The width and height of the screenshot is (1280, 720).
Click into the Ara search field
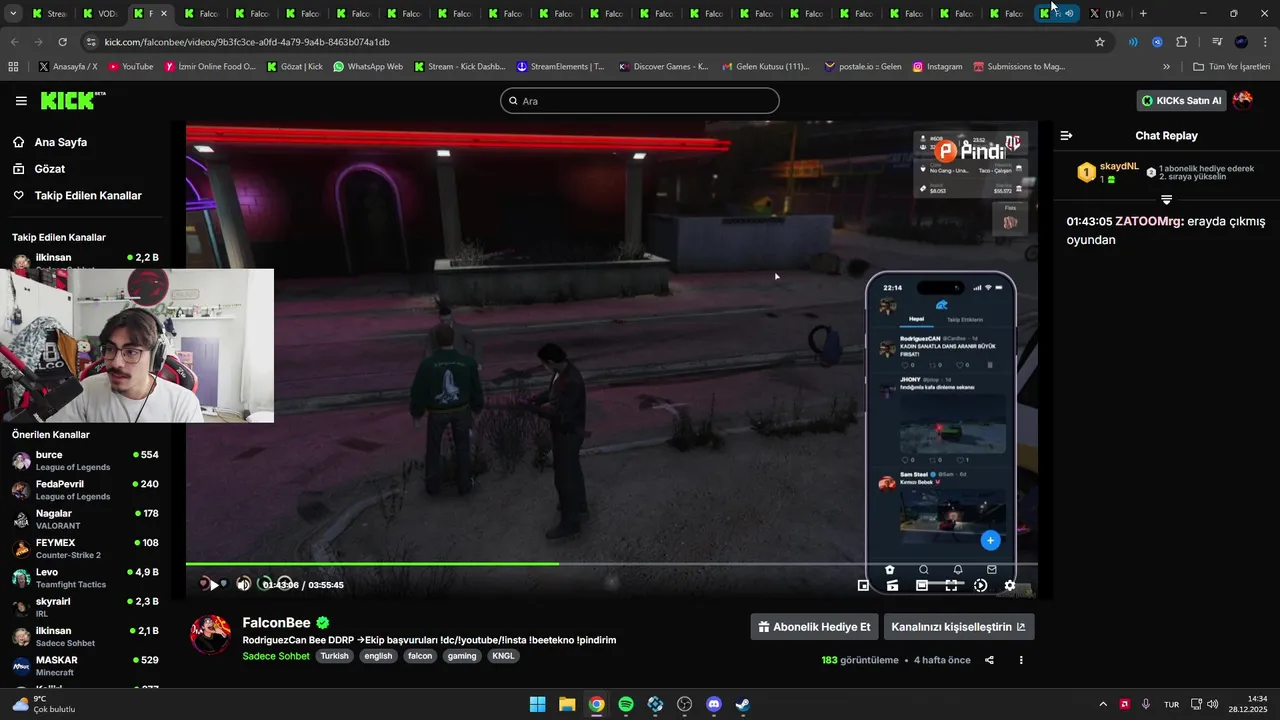[640, 101]
